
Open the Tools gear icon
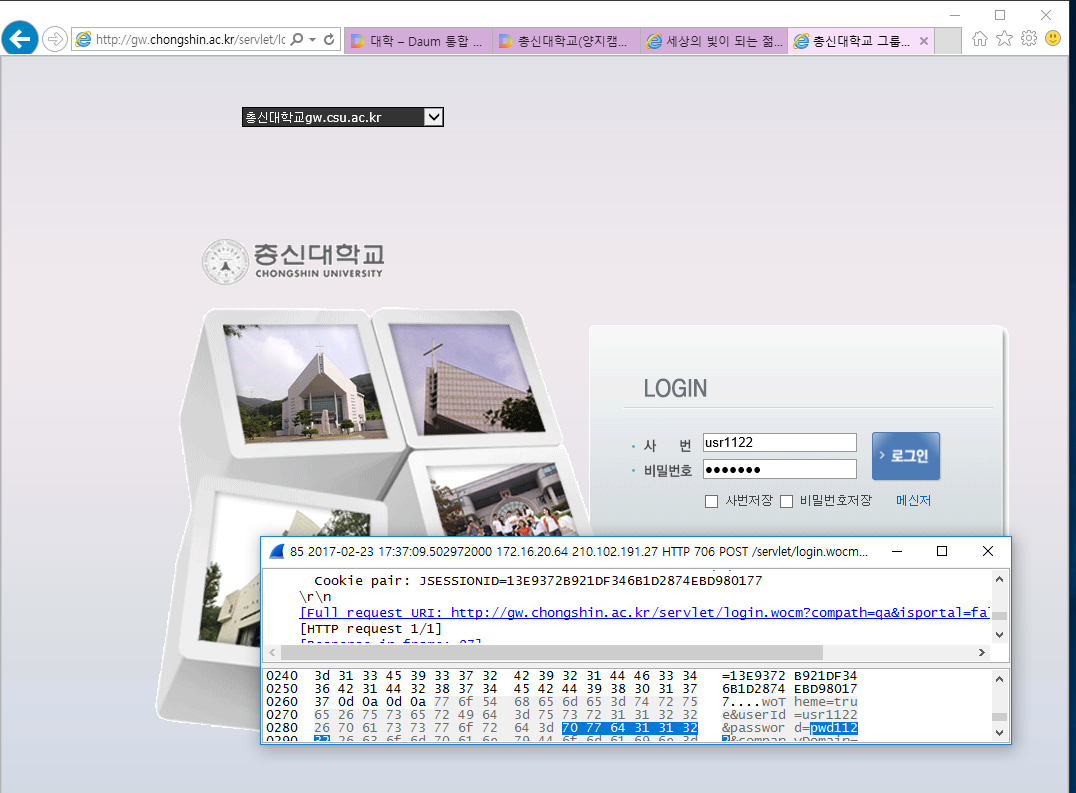point(1029,38)
